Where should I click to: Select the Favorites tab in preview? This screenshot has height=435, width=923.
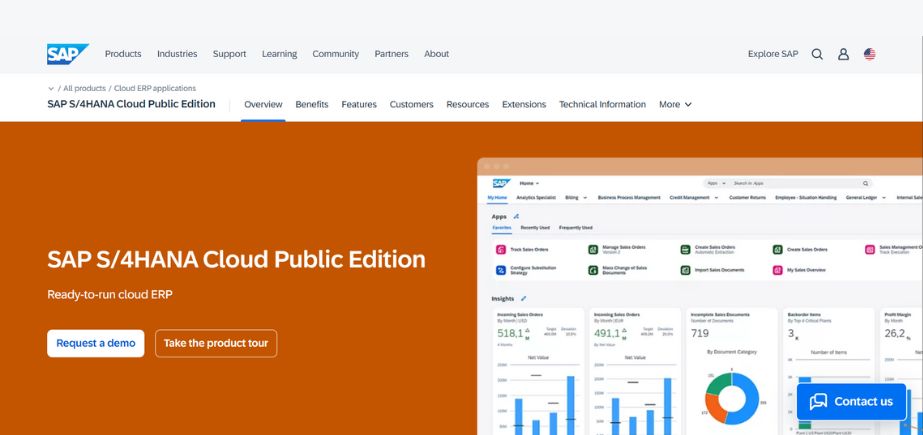502,228
